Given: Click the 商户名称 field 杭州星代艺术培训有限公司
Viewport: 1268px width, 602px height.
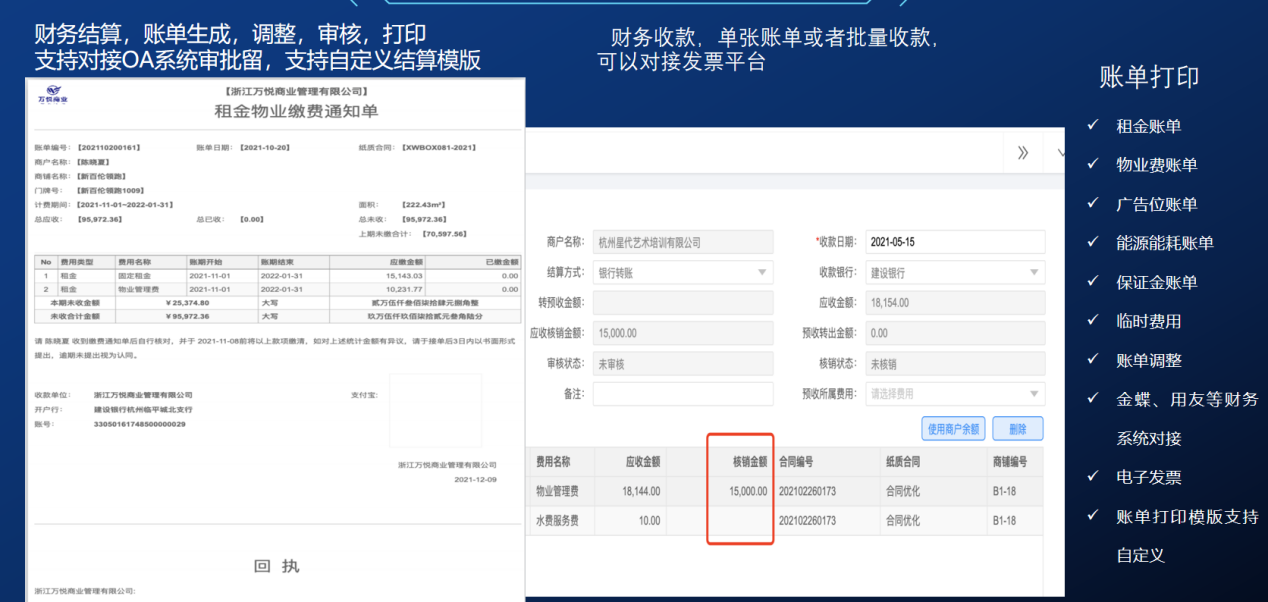Looking at the screenshot, I should (x=683, y=242).
